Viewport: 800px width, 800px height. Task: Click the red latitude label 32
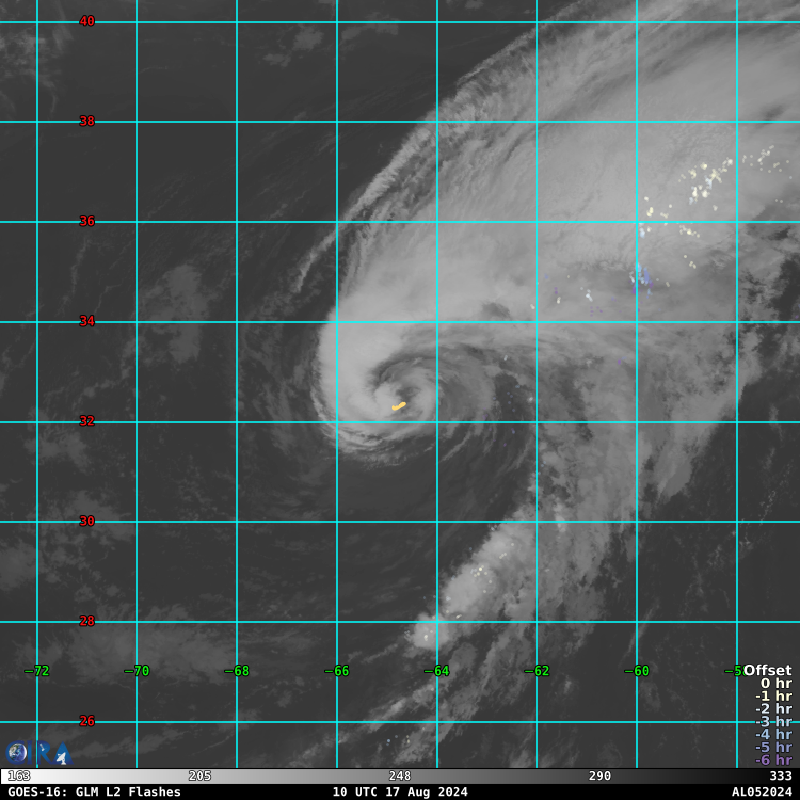click(x=87, y=421)
